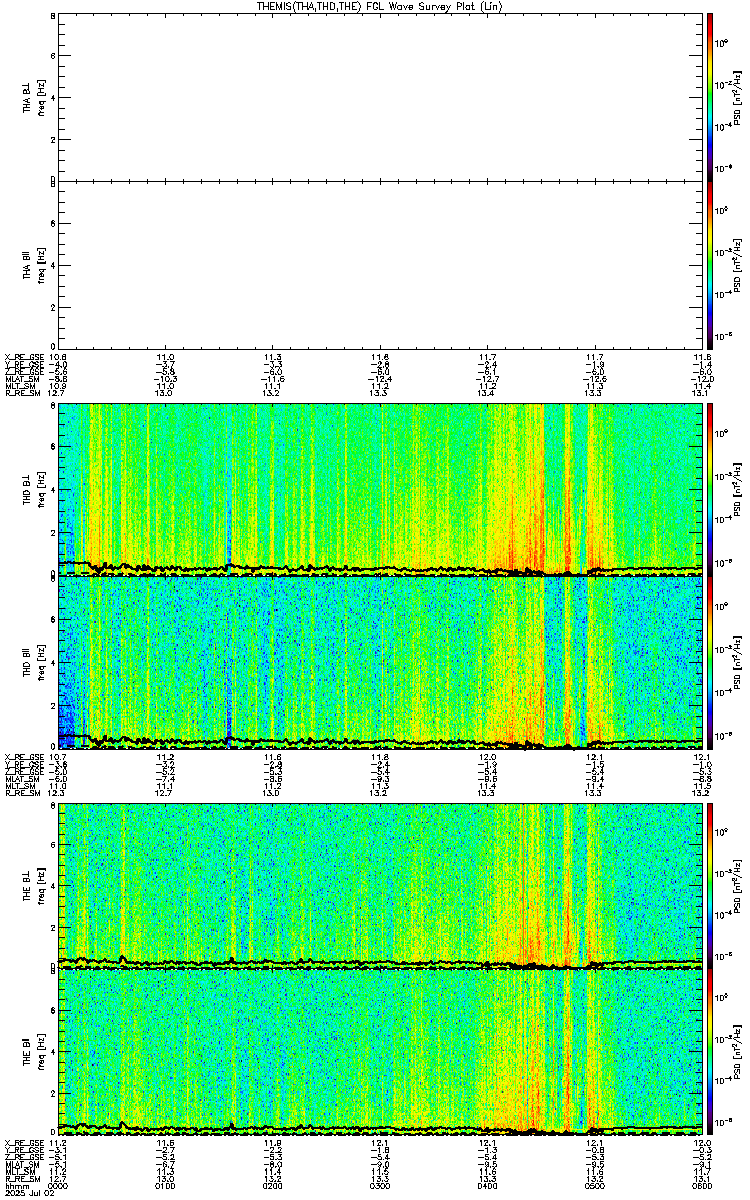Select the empty THA B-perpendicular panel

380,97
